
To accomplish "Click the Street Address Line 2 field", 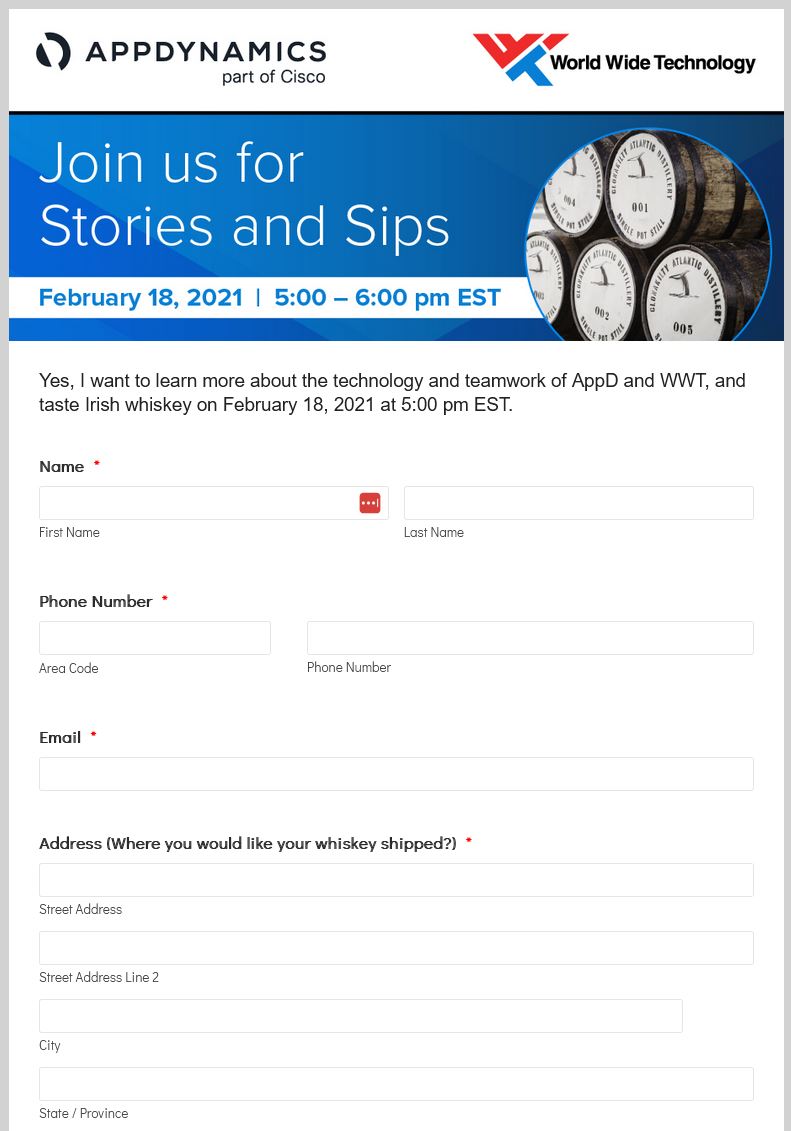I will 396,948.
